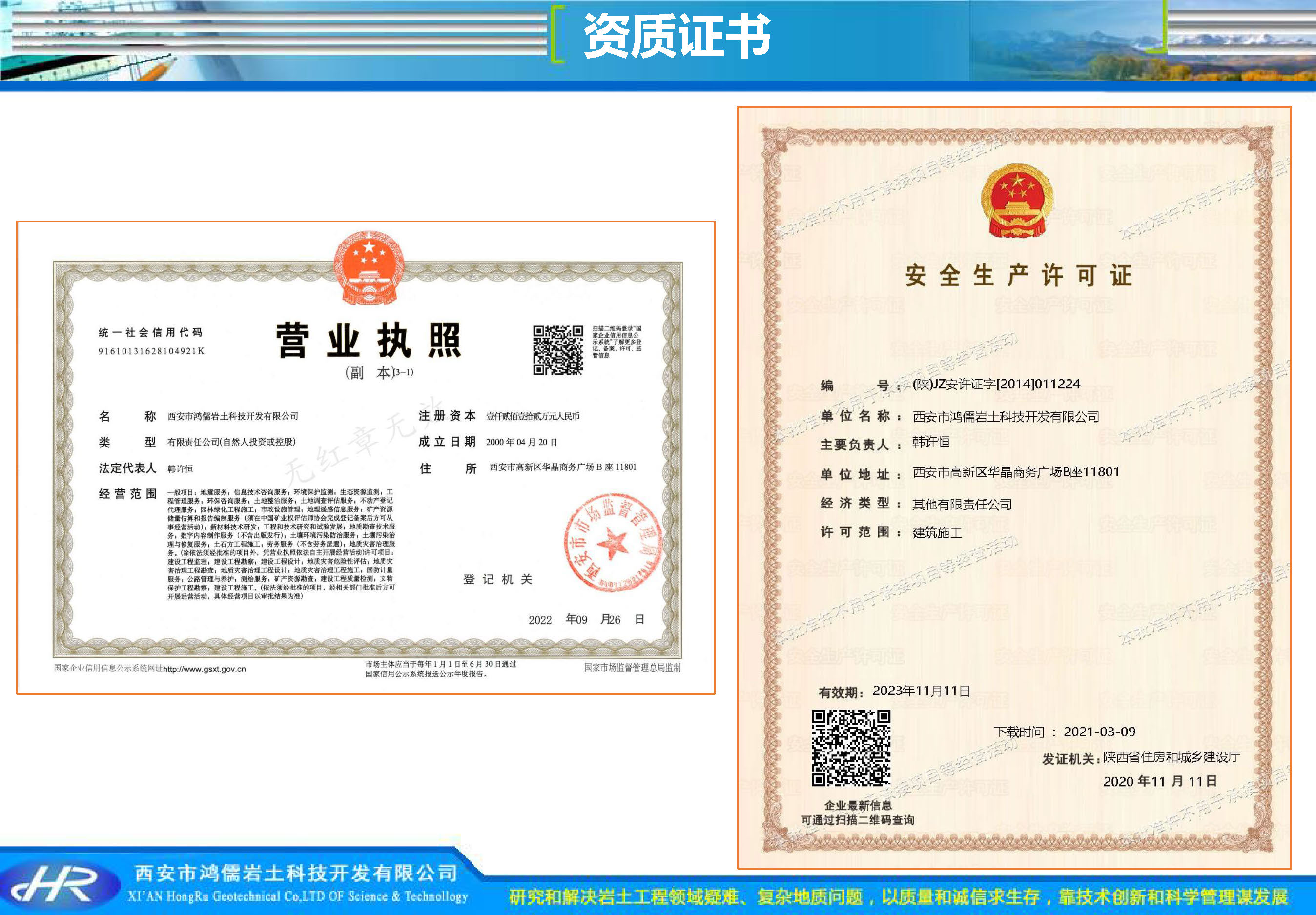Open the http://www.gsxt.gov.cn link

pyautogui.click(x=205, y=669)
